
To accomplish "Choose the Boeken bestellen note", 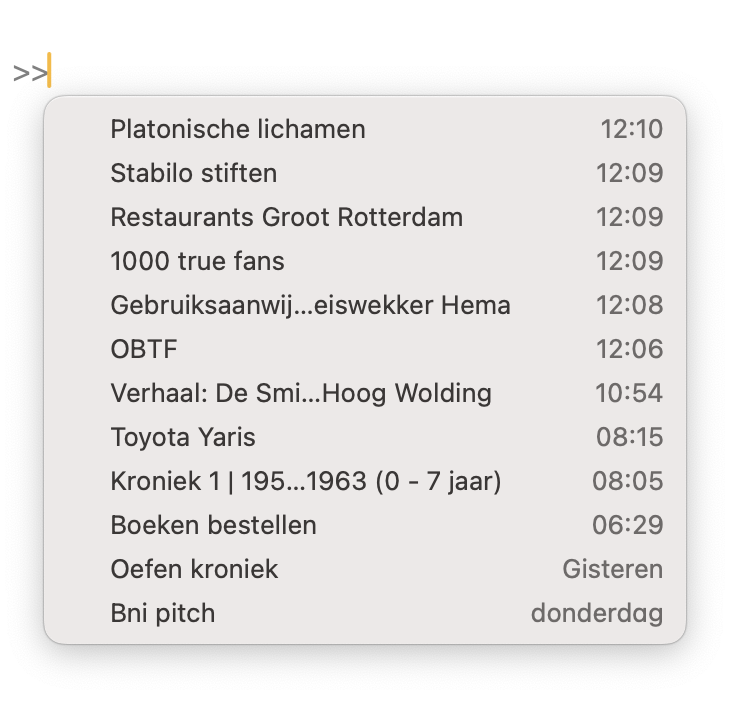I will pyautogui.click(x=214, y=525).
